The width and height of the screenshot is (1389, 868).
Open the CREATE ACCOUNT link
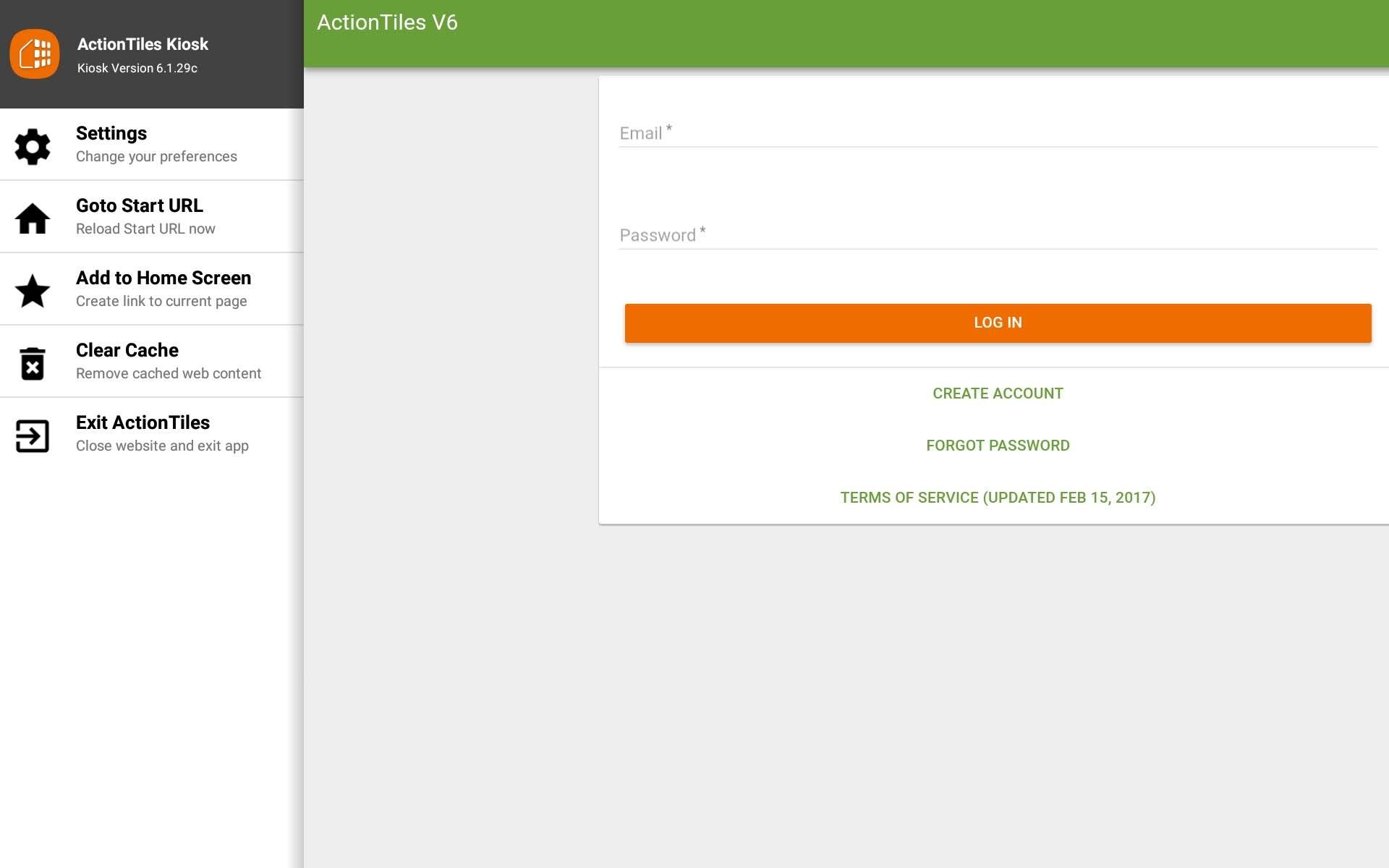(x=998, y=393)
